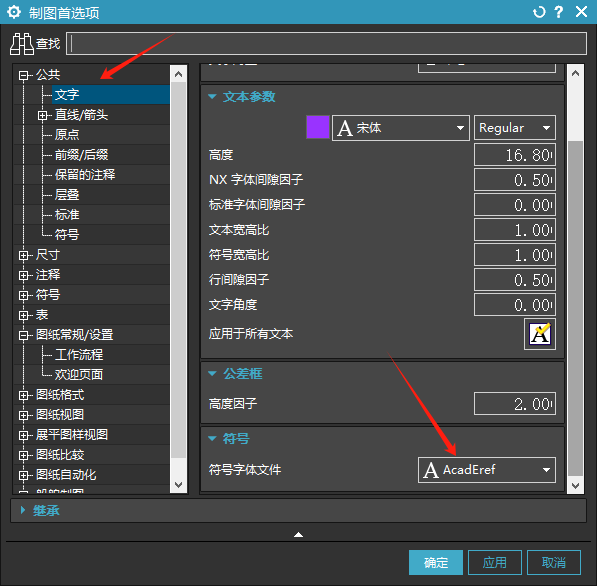Expand the 注释 tree node
This screenshot has height=586, width=597.
tap(24, 275)
